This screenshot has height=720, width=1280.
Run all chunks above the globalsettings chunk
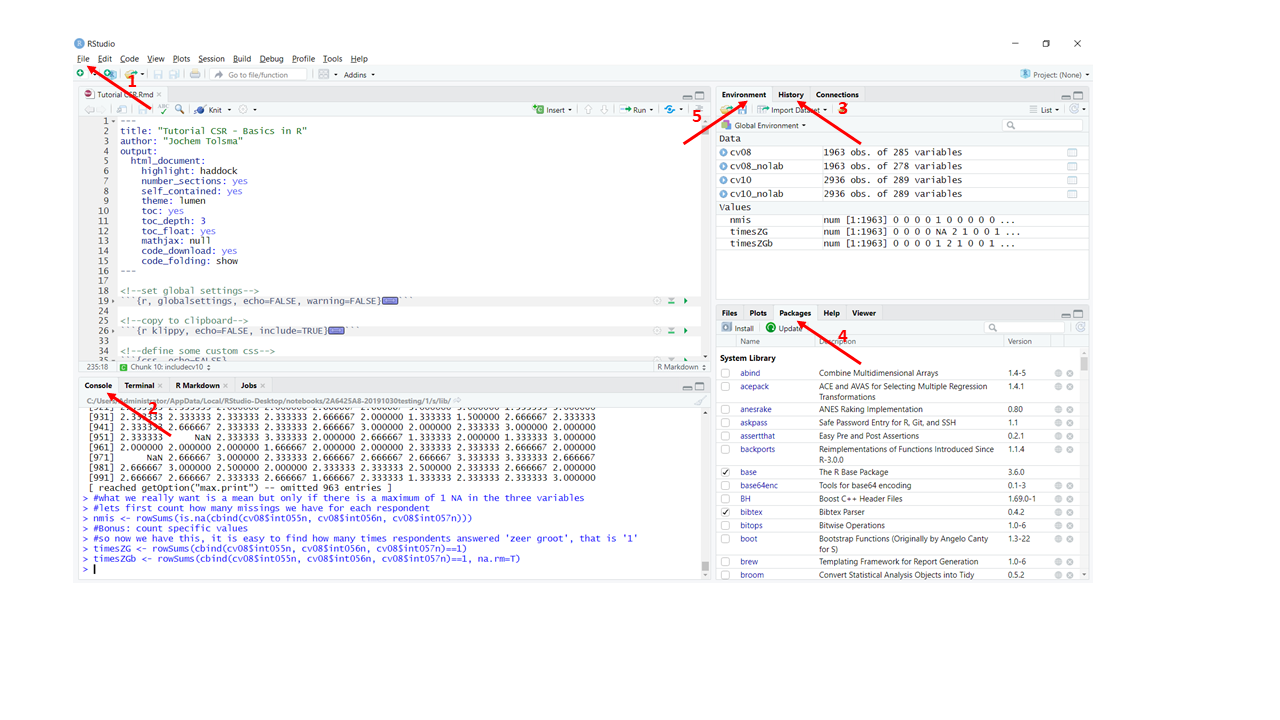[671, 300]
